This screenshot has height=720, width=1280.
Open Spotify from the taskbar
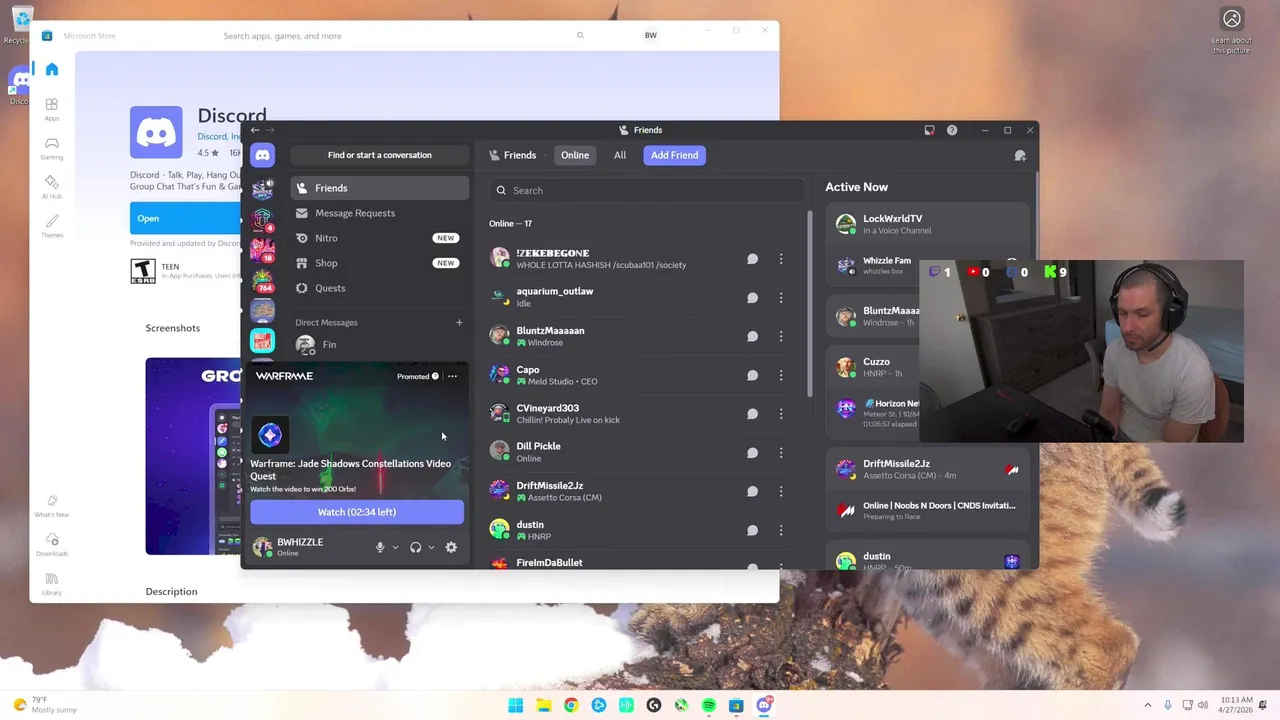pyautogui.click(x=708, y=705)
